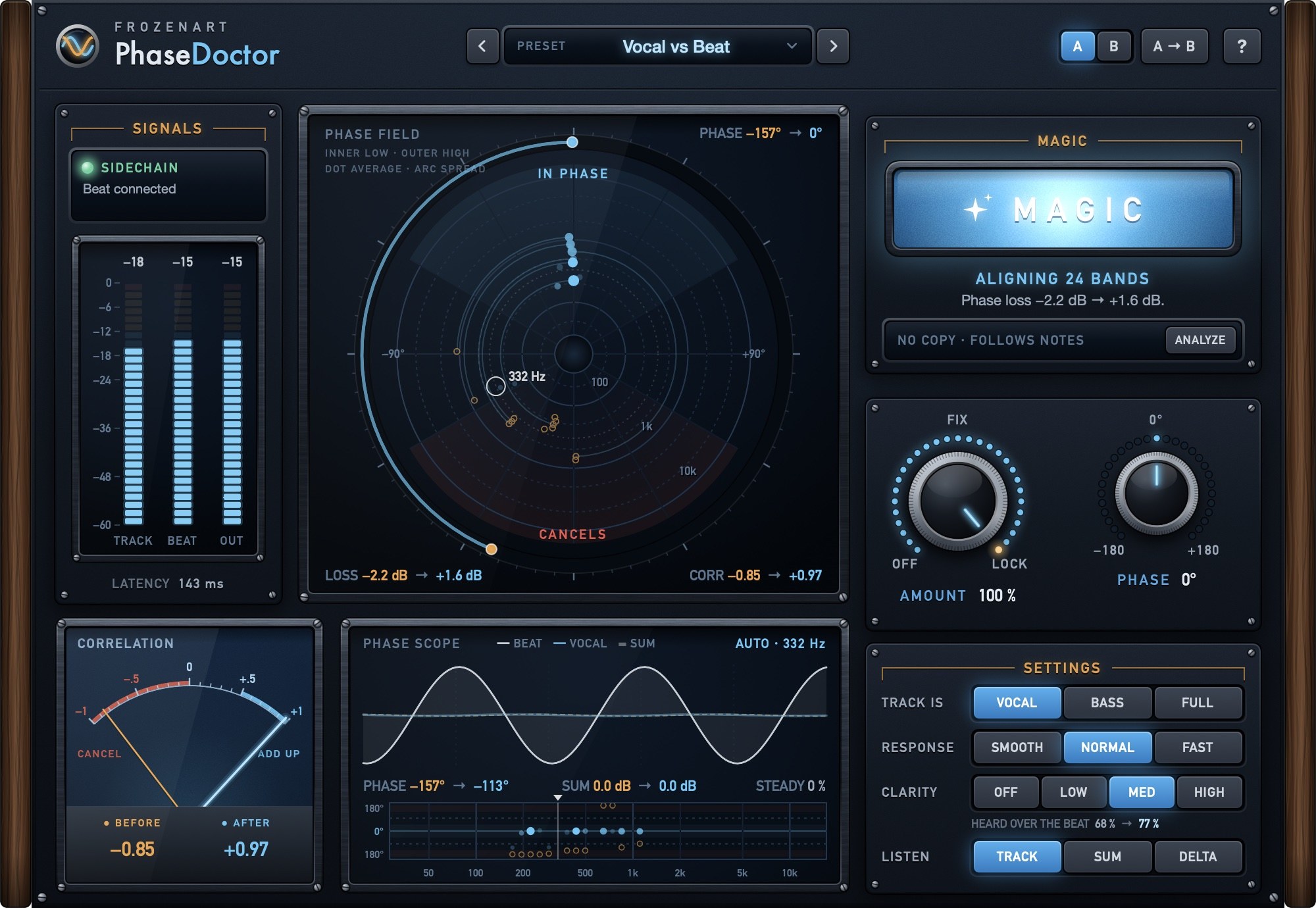Listen to TRACK output
Screen dimensions: 1316x908
(1017, 857)
